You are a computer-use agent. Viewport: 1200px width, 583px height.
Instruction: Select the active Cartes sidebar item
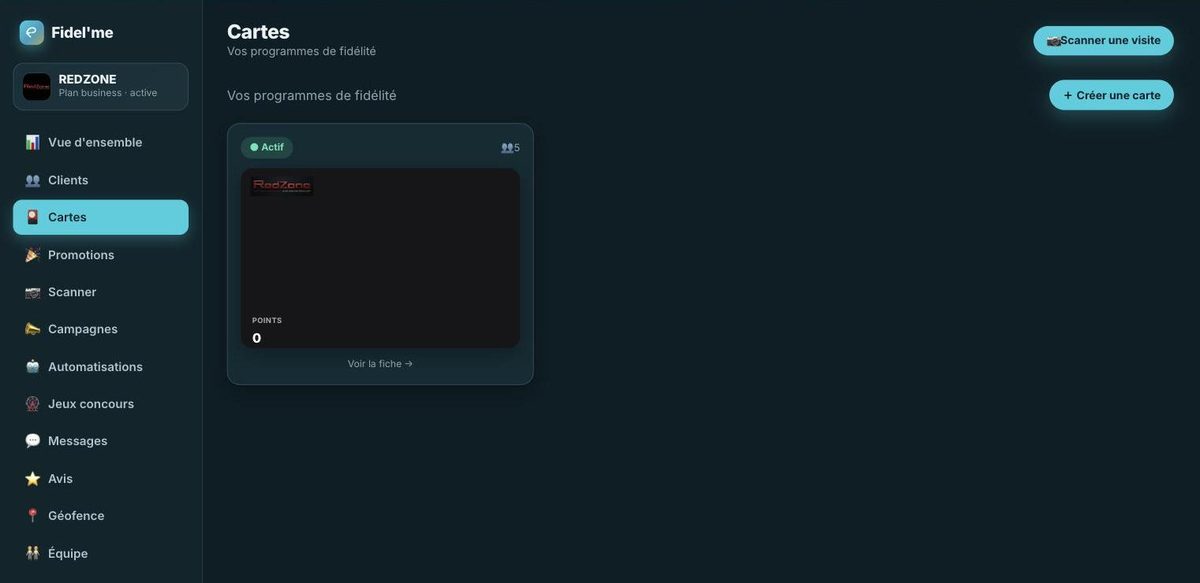click(101, 217)
